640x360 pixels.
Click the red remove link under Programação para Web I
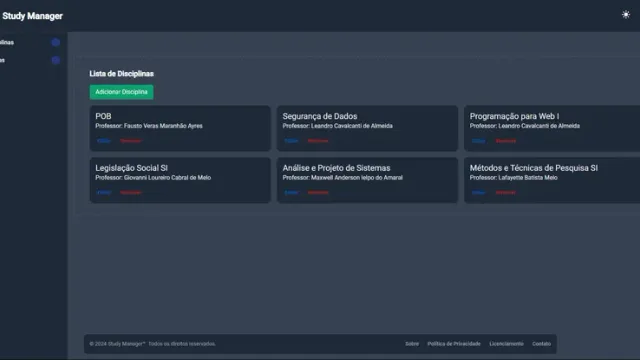pos(506,141)
